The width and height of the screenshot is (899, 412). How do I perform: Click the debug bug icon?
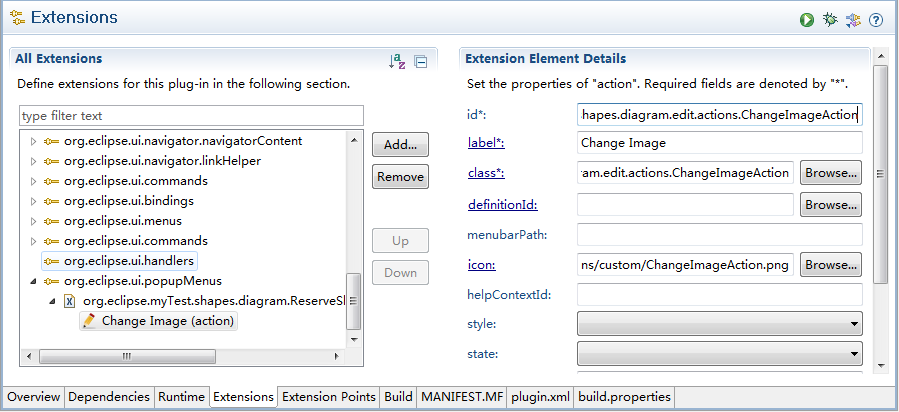[x=830, y=19]
